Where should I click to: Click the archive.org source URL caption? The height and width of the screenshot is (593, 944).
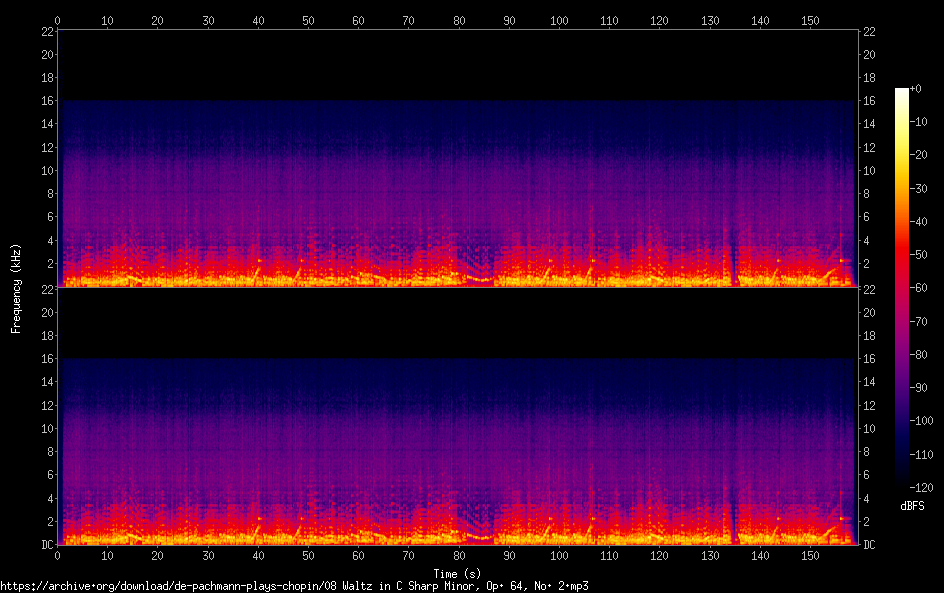click(x=294, y=586)
